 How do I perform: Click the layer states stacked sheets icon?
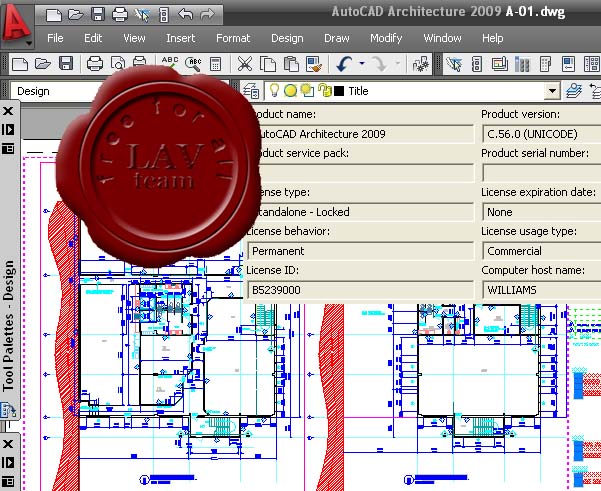click(574, 91)
